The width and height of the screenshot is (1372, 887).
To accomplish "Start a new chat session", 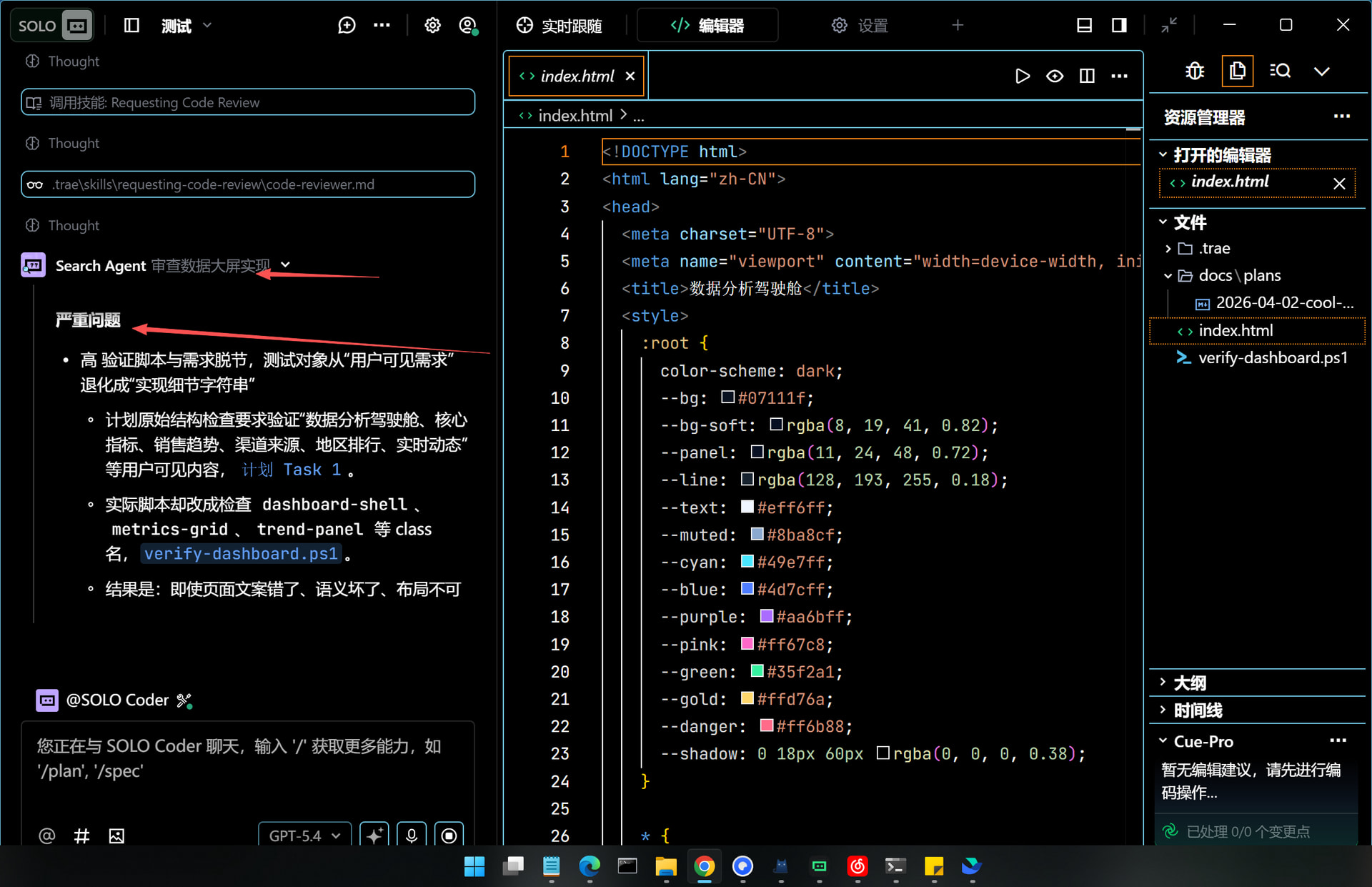I will click(347, 26).
